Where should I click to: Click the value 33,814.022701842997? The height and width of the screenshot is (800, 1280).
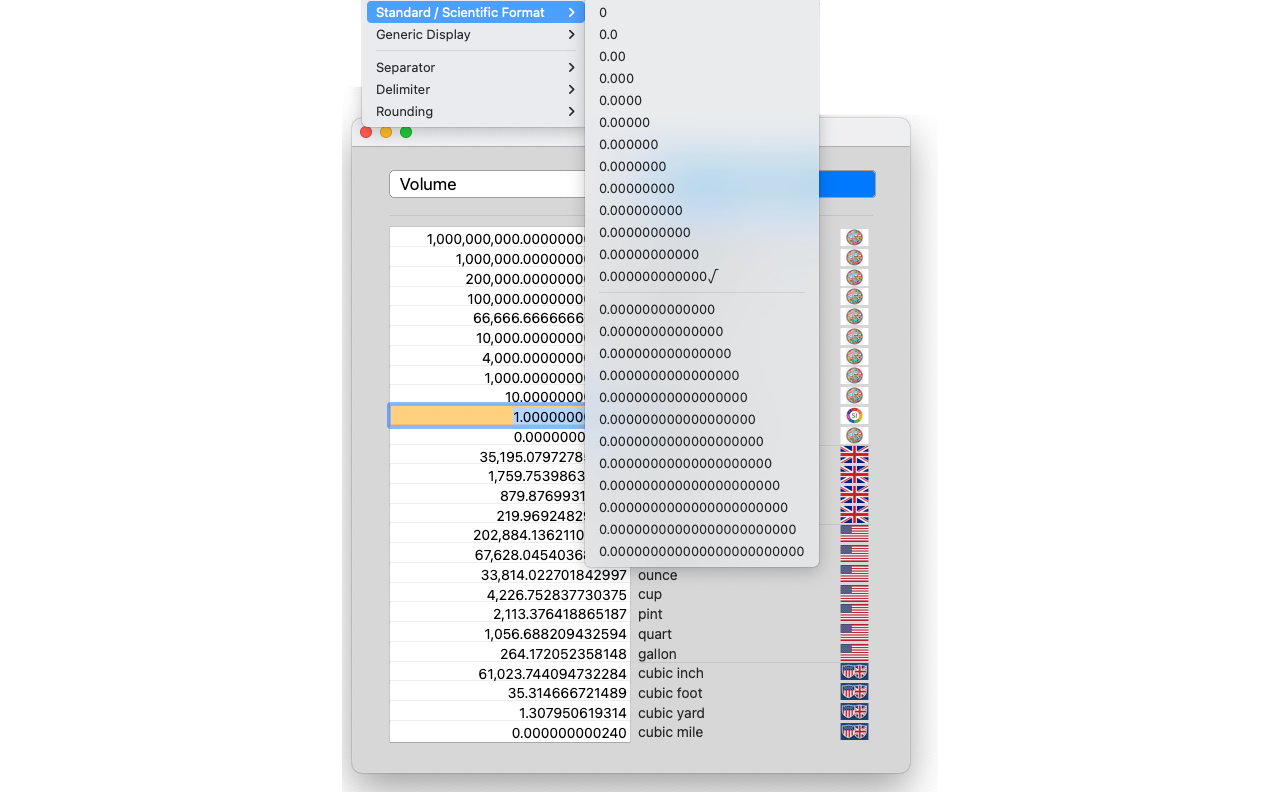[x=554, y=575]
